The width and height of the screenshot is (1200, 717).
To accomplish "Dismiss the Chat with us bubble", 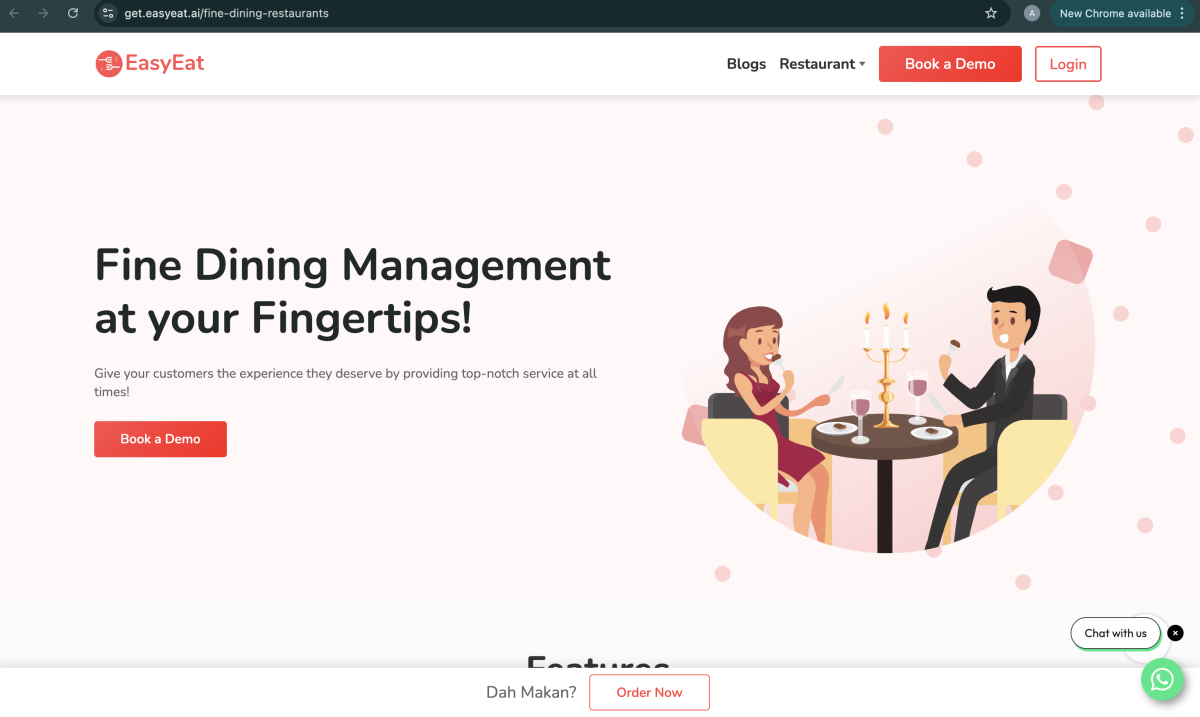I will (x=1176, y=633).
